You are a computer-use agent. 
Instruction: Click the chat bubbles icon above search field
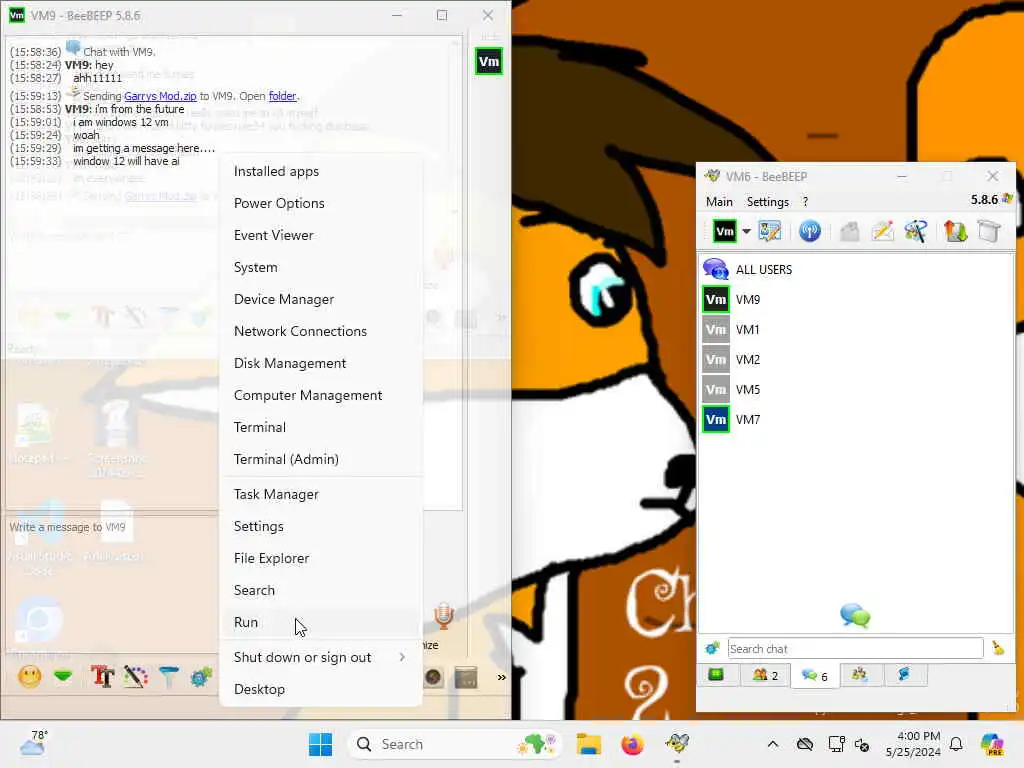click(855, 616)
